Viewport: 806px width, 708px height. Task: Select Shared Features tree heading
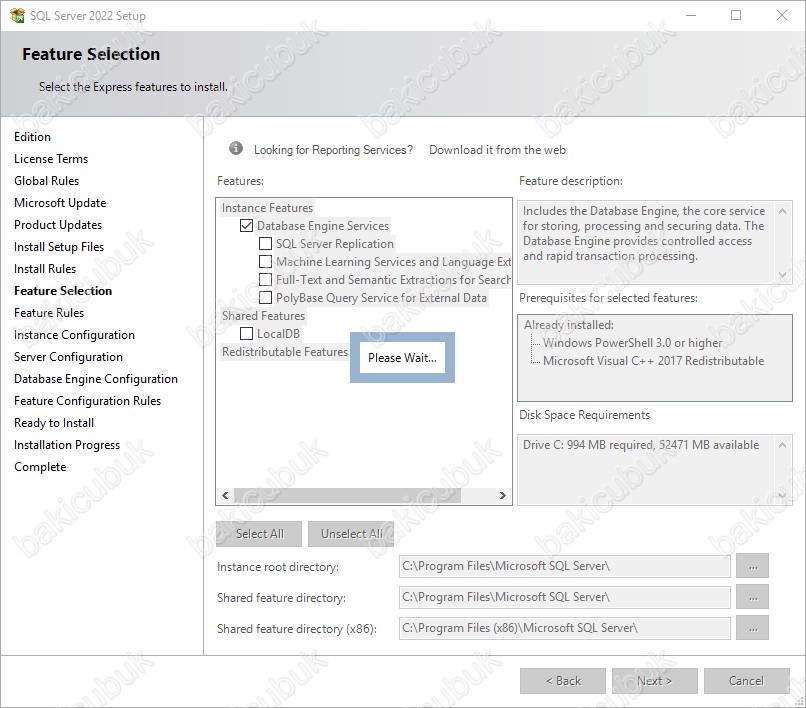coord(263,316)
